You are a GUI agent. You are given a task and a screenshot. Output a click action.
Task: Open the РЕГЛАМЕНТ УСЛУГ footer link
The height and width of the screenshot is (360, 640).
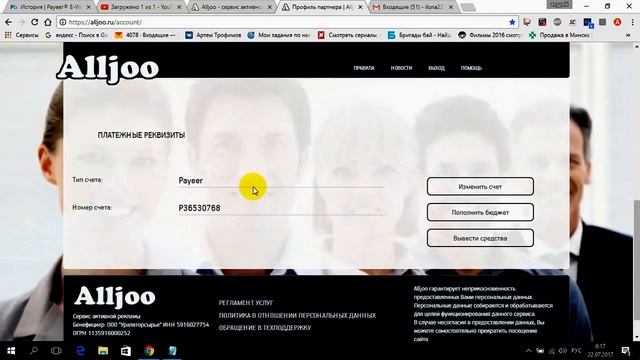tap(246, 303)
